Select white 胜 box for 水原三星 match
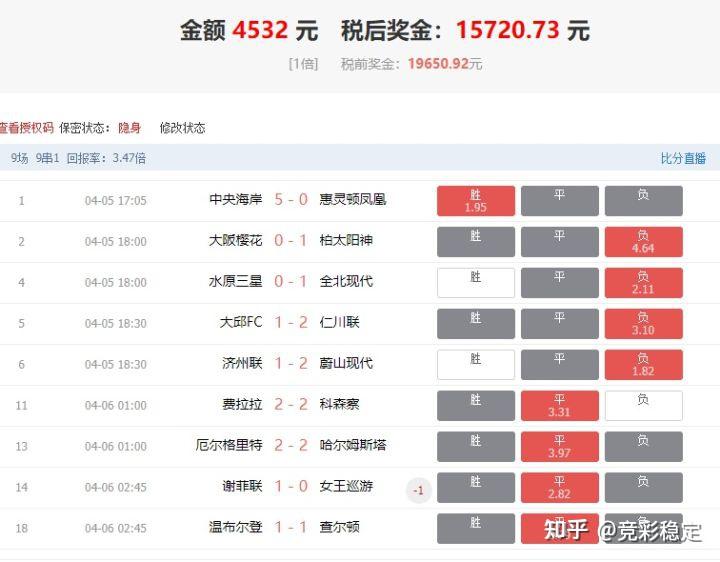Image resolution: width=720 pixels, height=562 pixels. click(x=476, y=282)
